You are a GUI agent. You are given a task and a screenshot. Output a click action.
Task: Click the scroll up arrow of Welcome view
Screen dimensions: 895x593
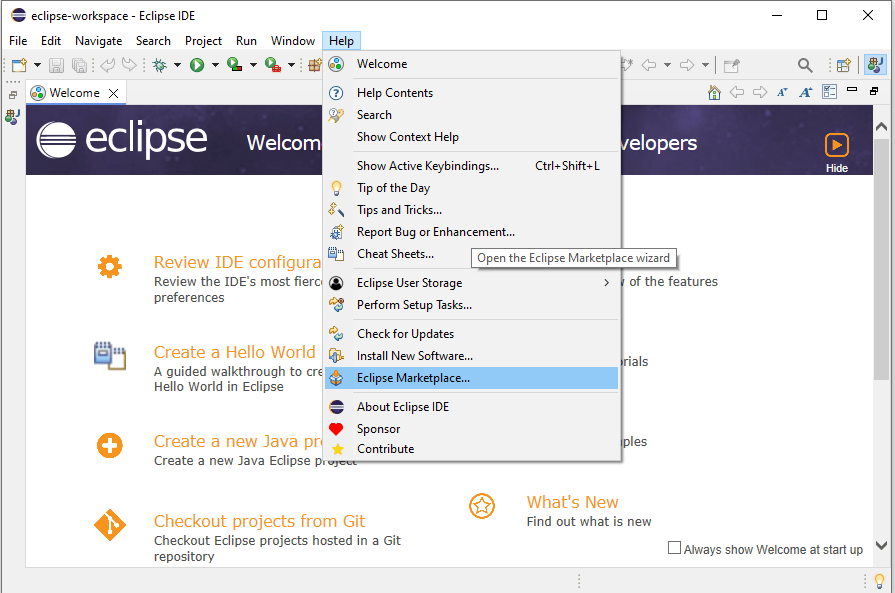point(881,127)
